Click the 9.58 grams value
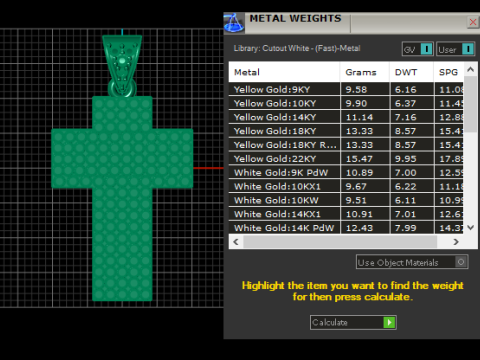 coord(356,90)
